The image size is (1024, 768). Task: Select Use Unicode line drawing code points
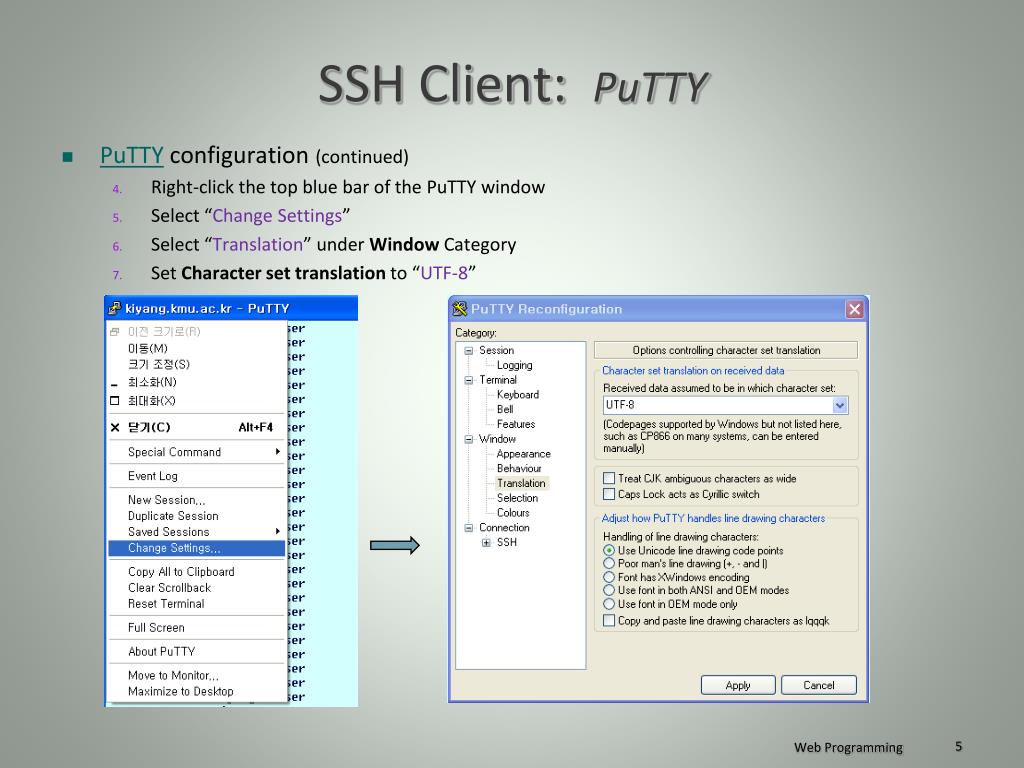click(609, 551)
